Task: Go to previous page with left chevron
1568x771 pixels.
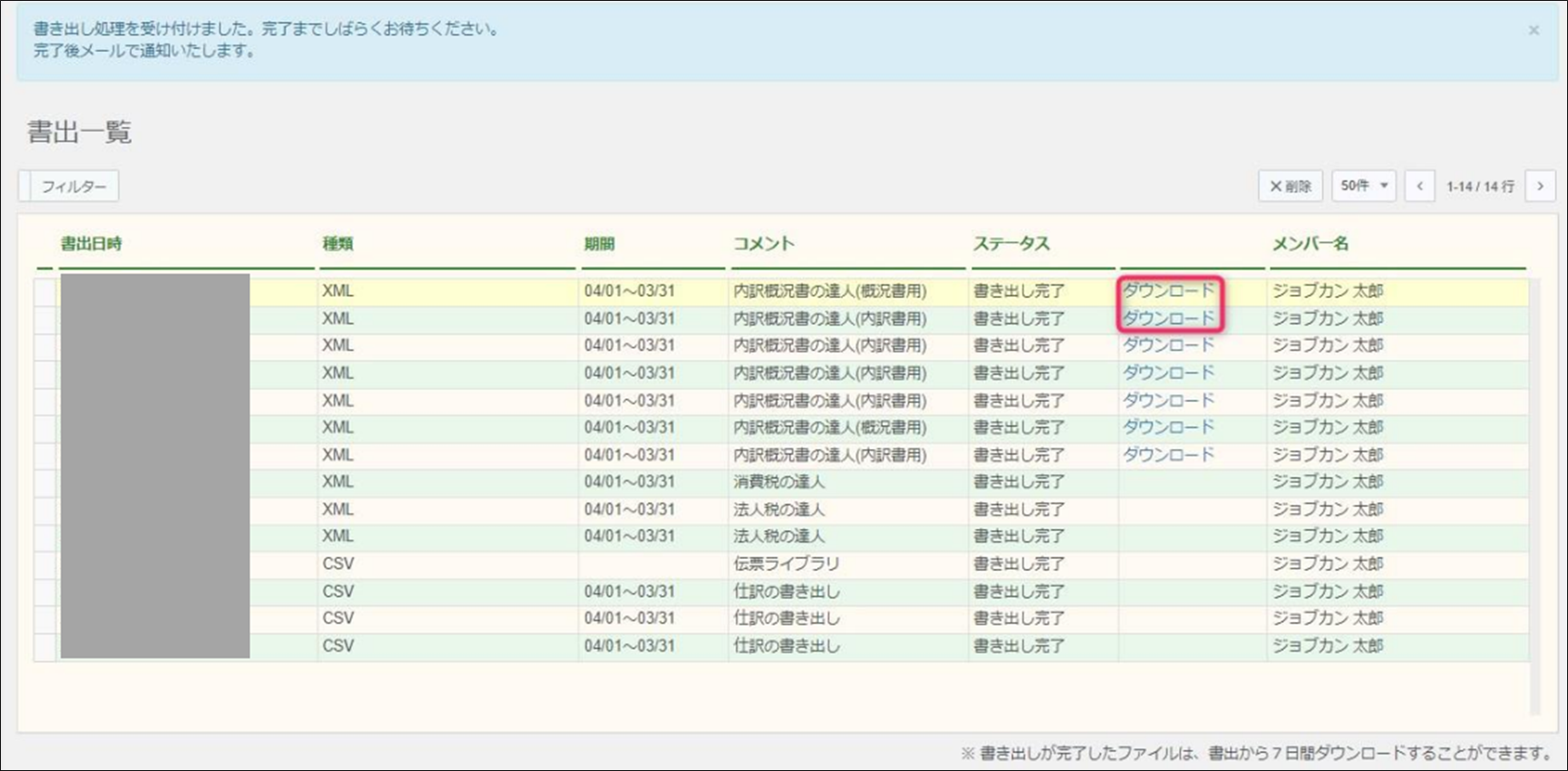Action: (x=1420, y=186)
